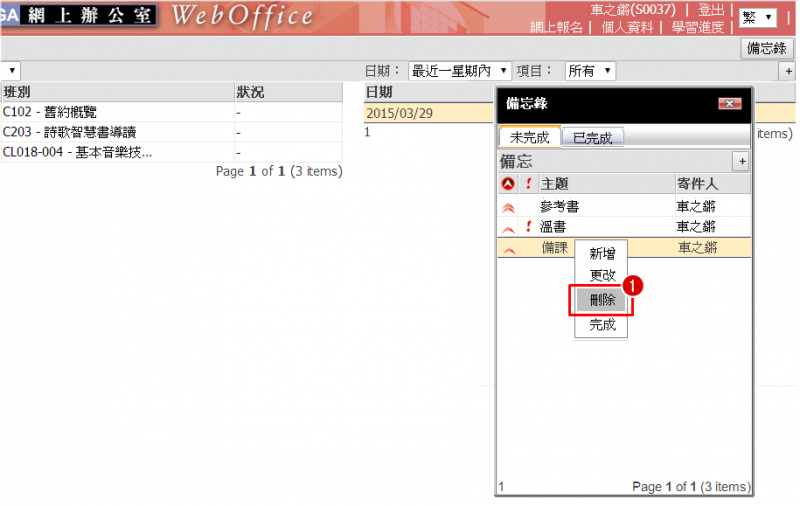The width and height of the screenshot is (800, 506).
Task: Click the exclamation mark on 溫書 row
Action: point(529,226)
